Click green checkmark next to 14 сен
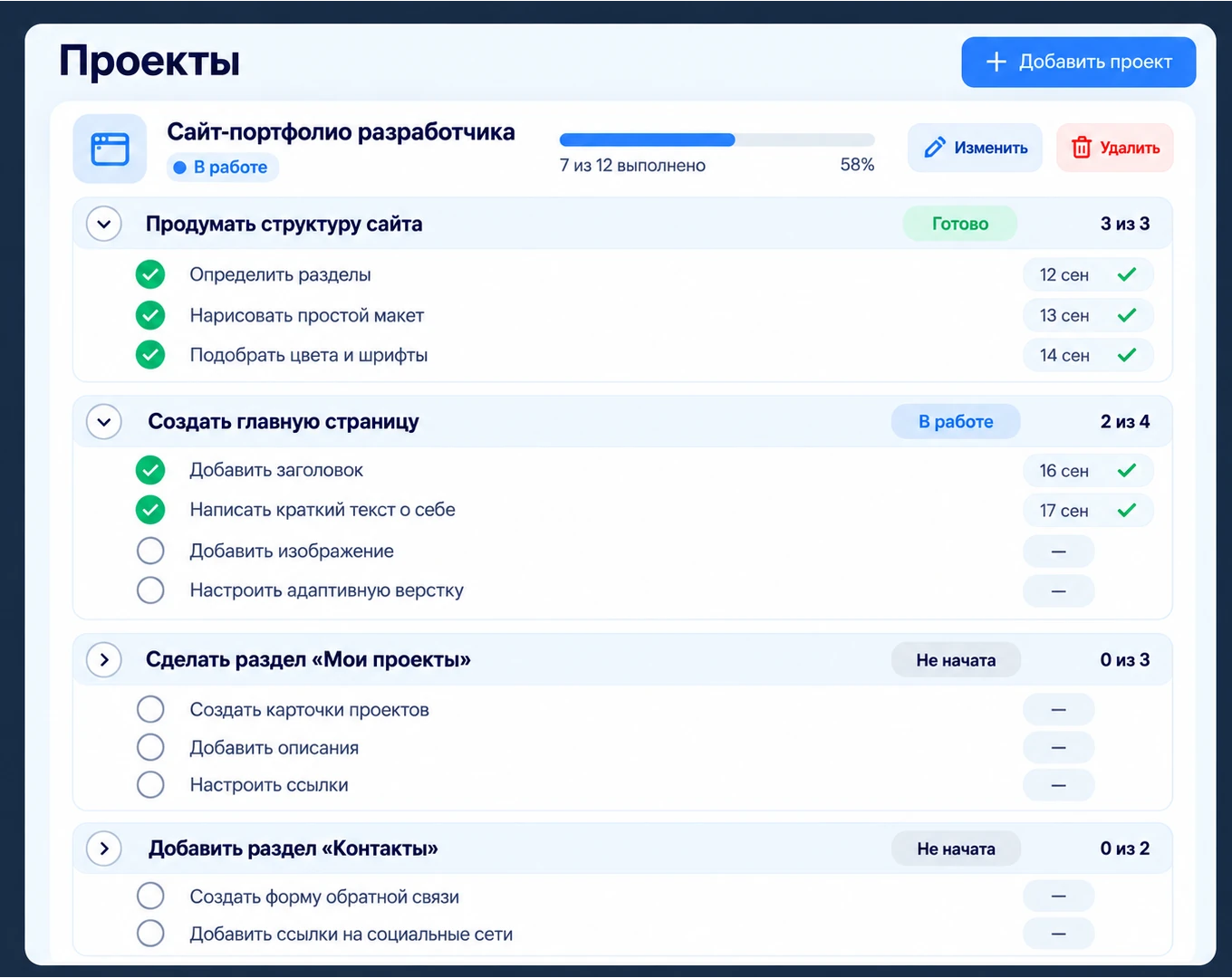 [1127, 355]
